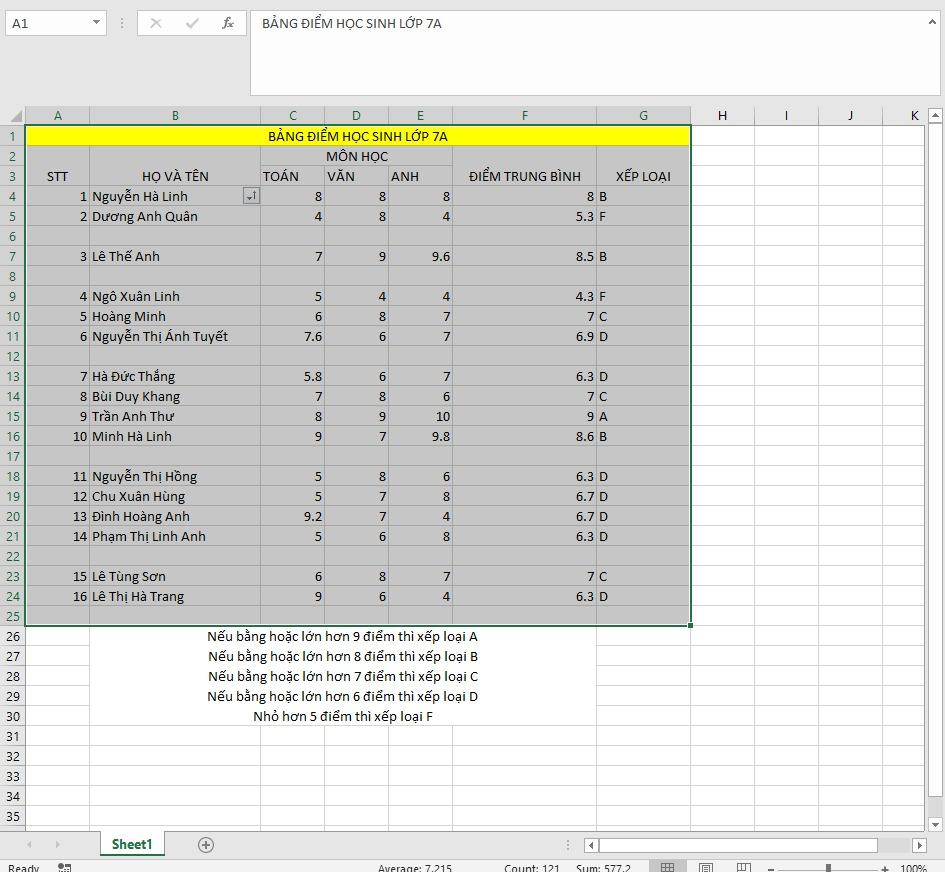The image size is (945, 872).
Task: Click the sheet navigation left arrow near the tabs
Action: click(x=30, y=844)
